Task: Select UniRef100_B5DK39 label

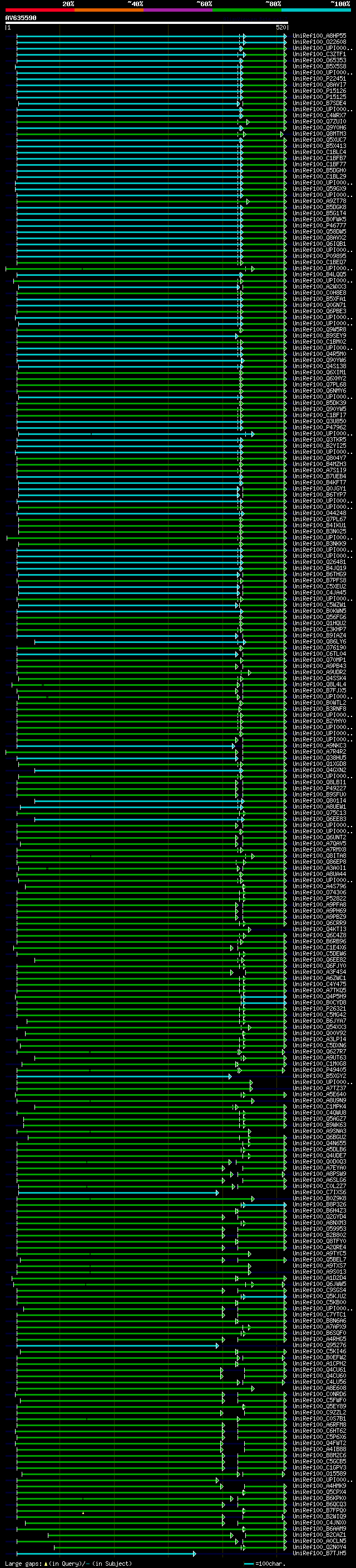Action: pyautogui.click(x=319, y=403)
